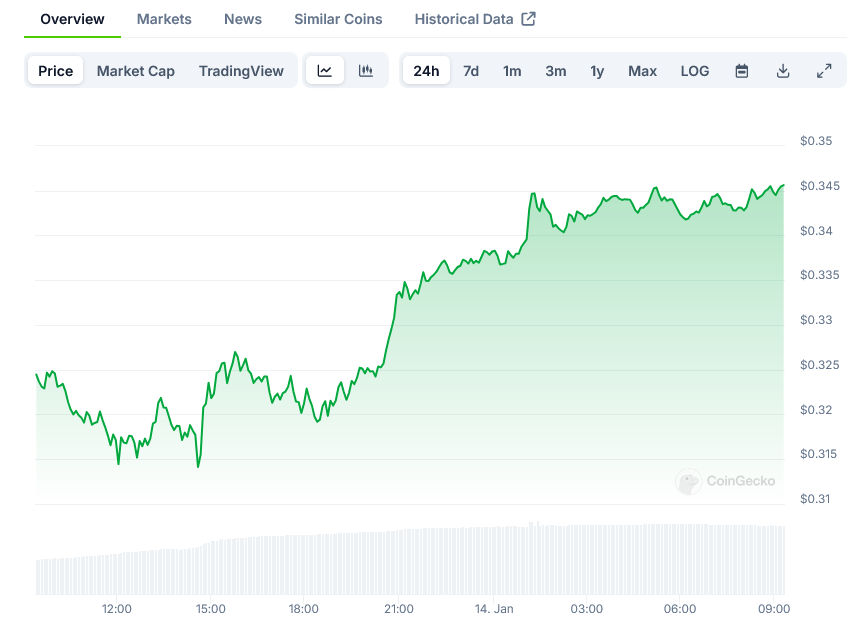Viewport: 847px width, 627px height.
Task: Select the Price chart mode
Action: [x=56, y=71]
